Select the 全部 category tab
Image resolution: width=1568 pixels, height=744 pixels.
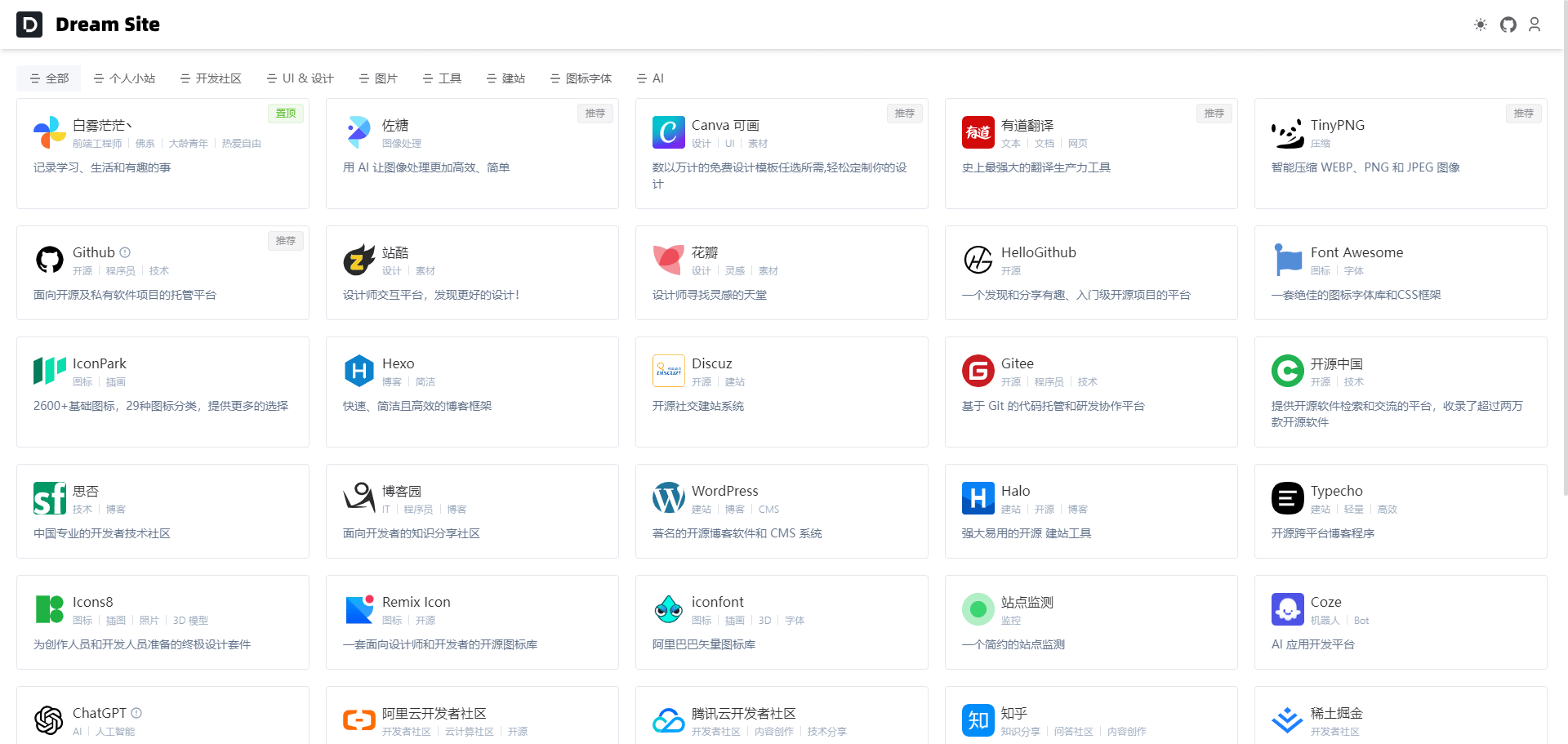point(49,78)
